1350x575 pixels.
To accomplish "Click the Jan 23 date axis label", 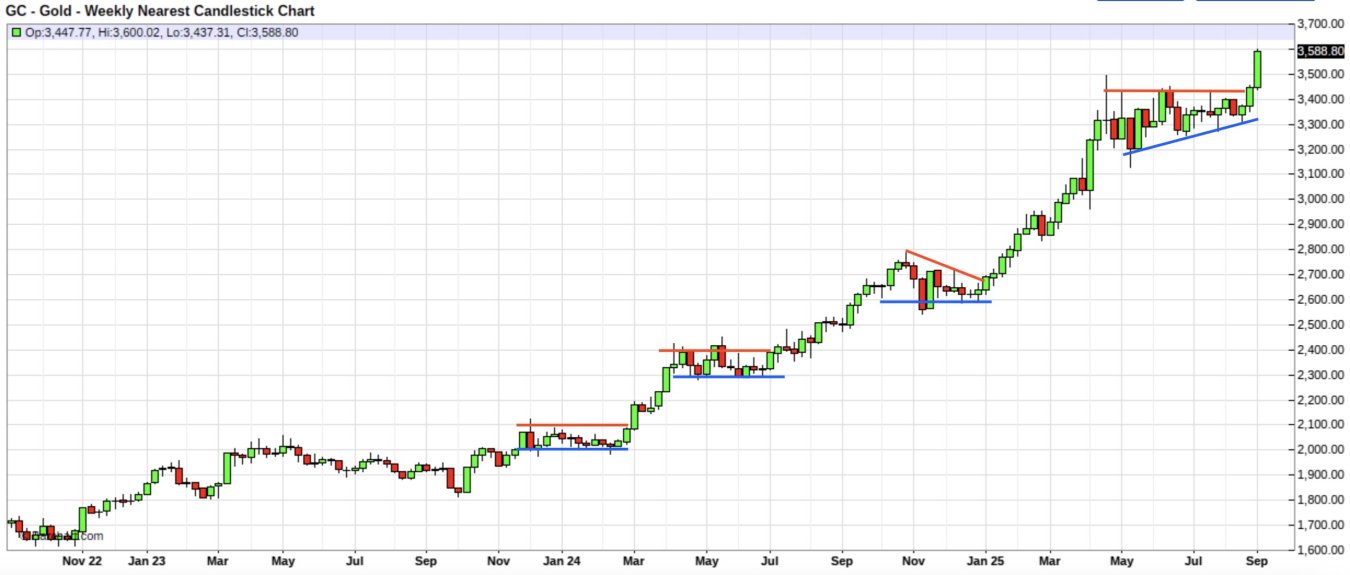I will coord(146,562).
